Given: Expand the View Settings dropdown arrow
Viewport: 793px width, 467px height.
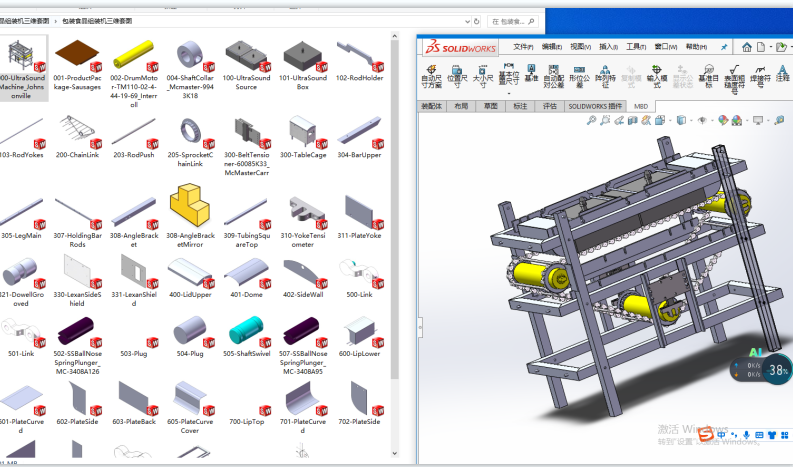Looking at the screenshot, I should coord(768,120).
